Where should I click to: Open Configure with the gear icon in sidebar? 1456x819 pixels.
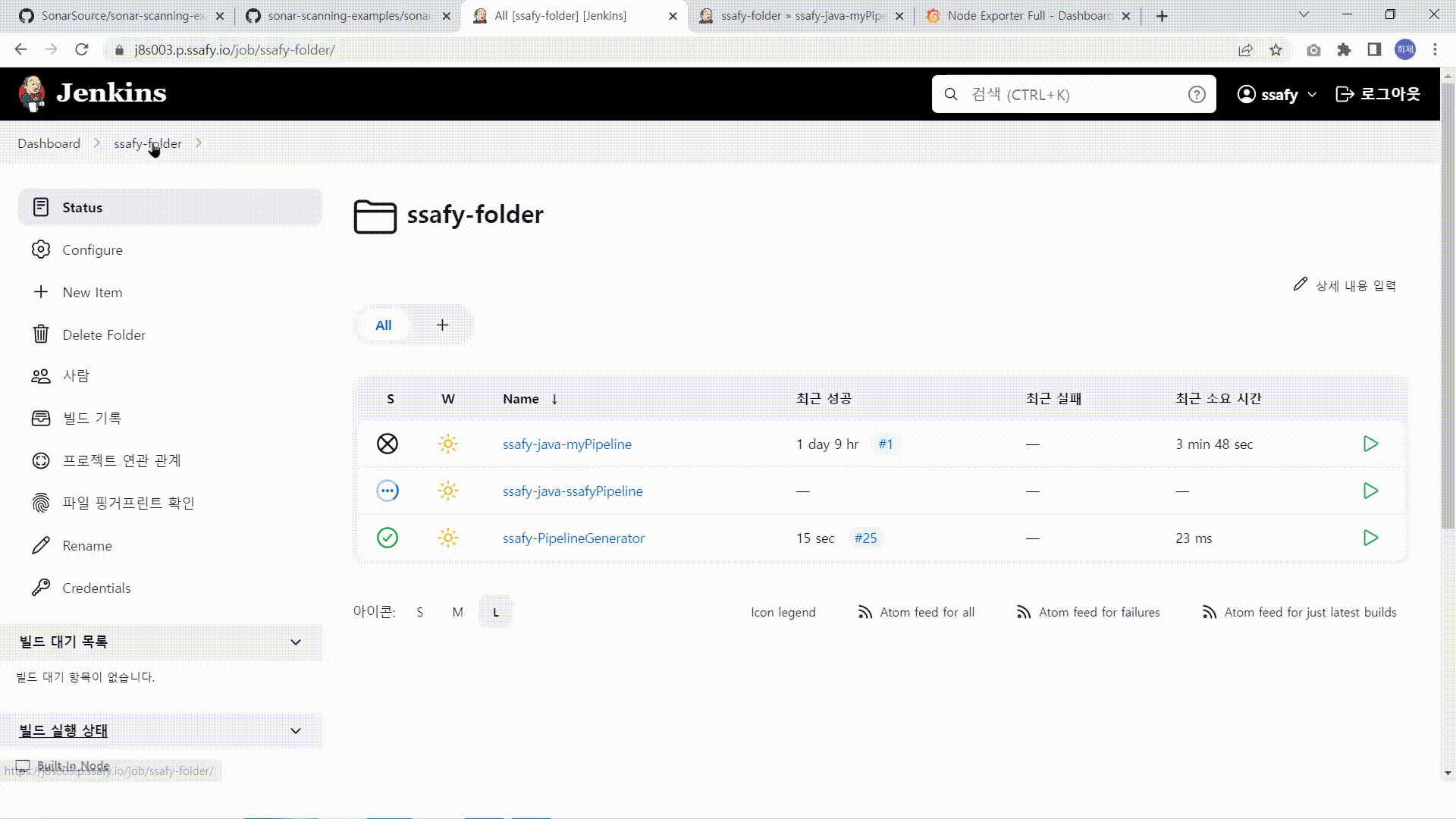coord(41,249)
